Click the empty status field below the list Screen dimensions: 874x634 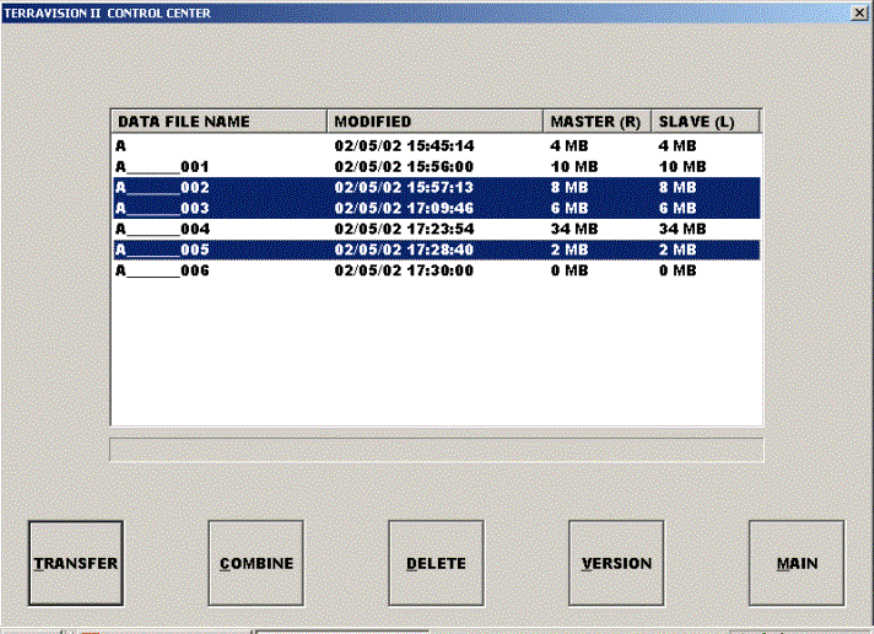(436, 449)
